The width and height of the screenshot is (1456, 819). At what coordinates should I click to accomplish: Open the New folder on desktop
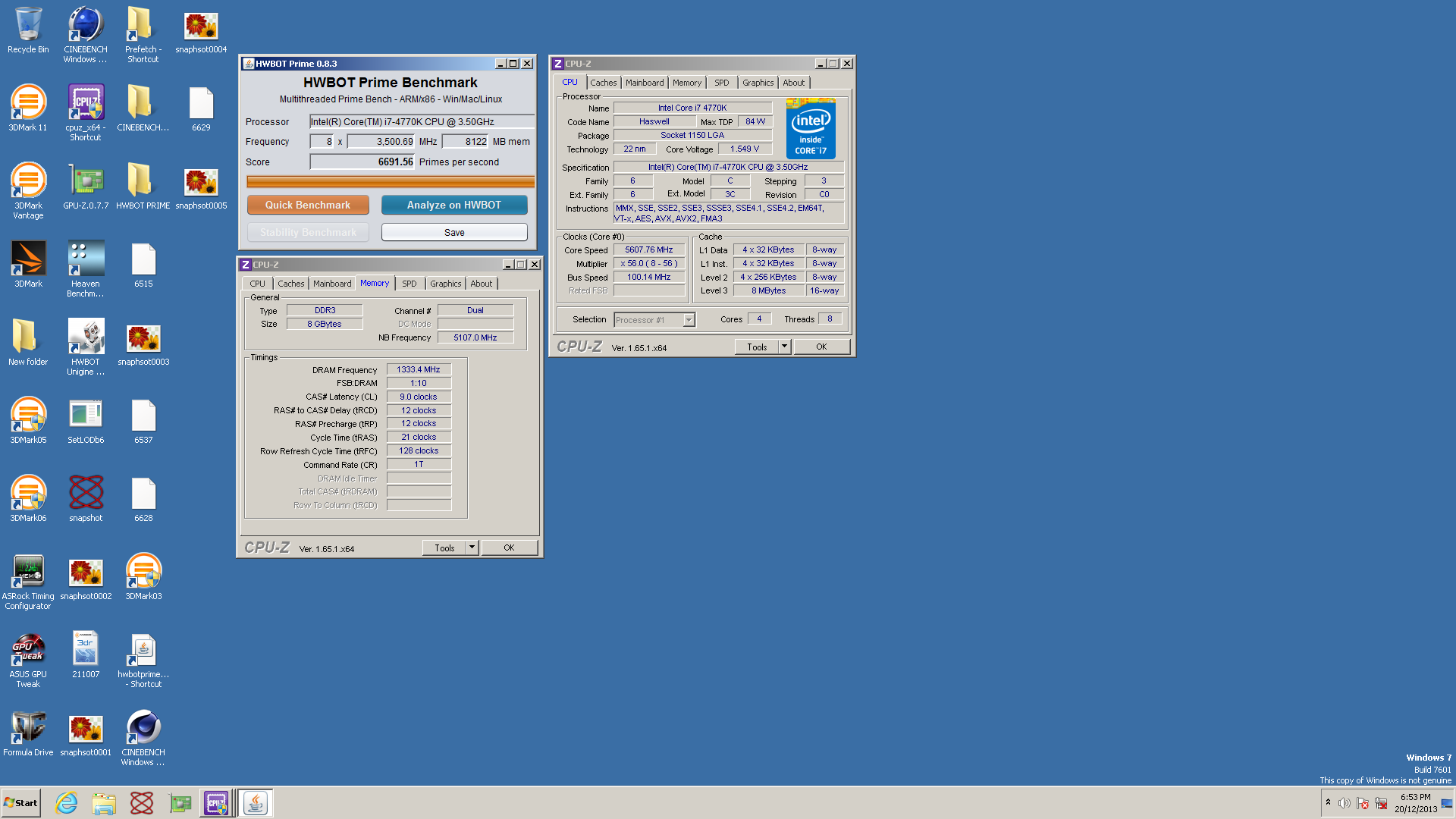28,343
